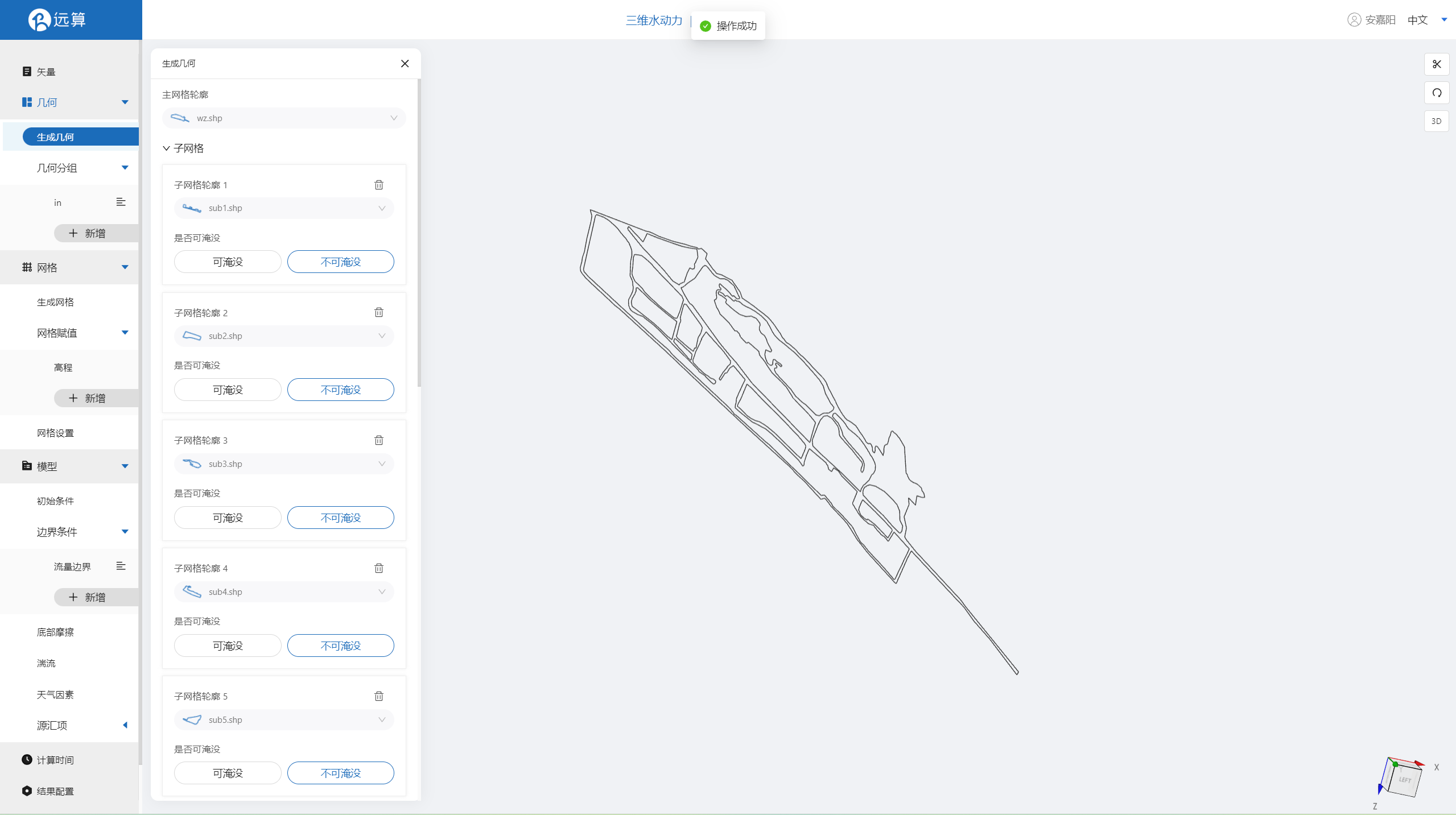The height and width of the screenshot is (815, 1456).
Task: Click the 矢量 document icon
Action: pyautogui.click(x=27, y=71)
